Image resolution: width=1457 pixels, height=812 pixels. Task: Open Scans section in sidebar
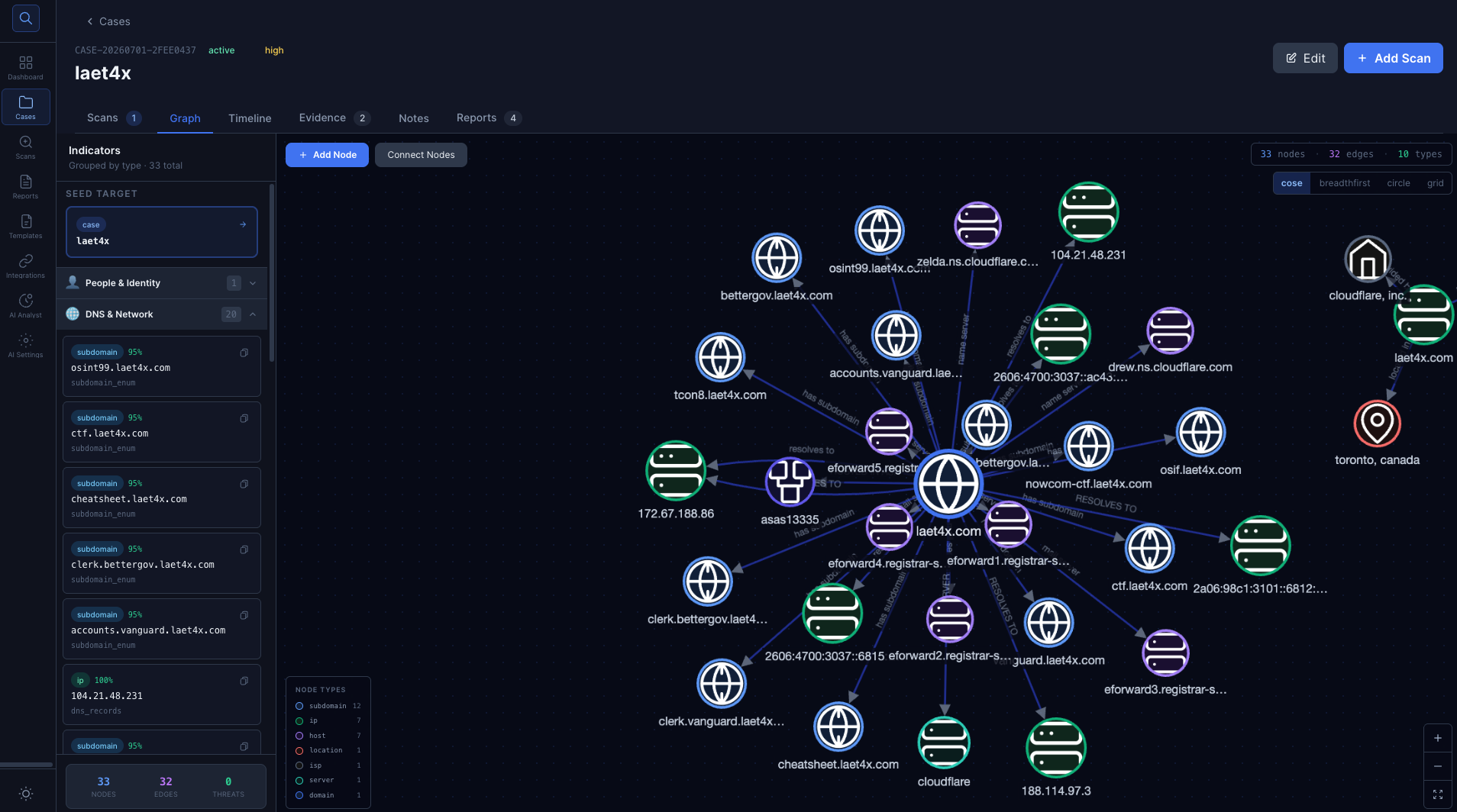tap(26, 147)
